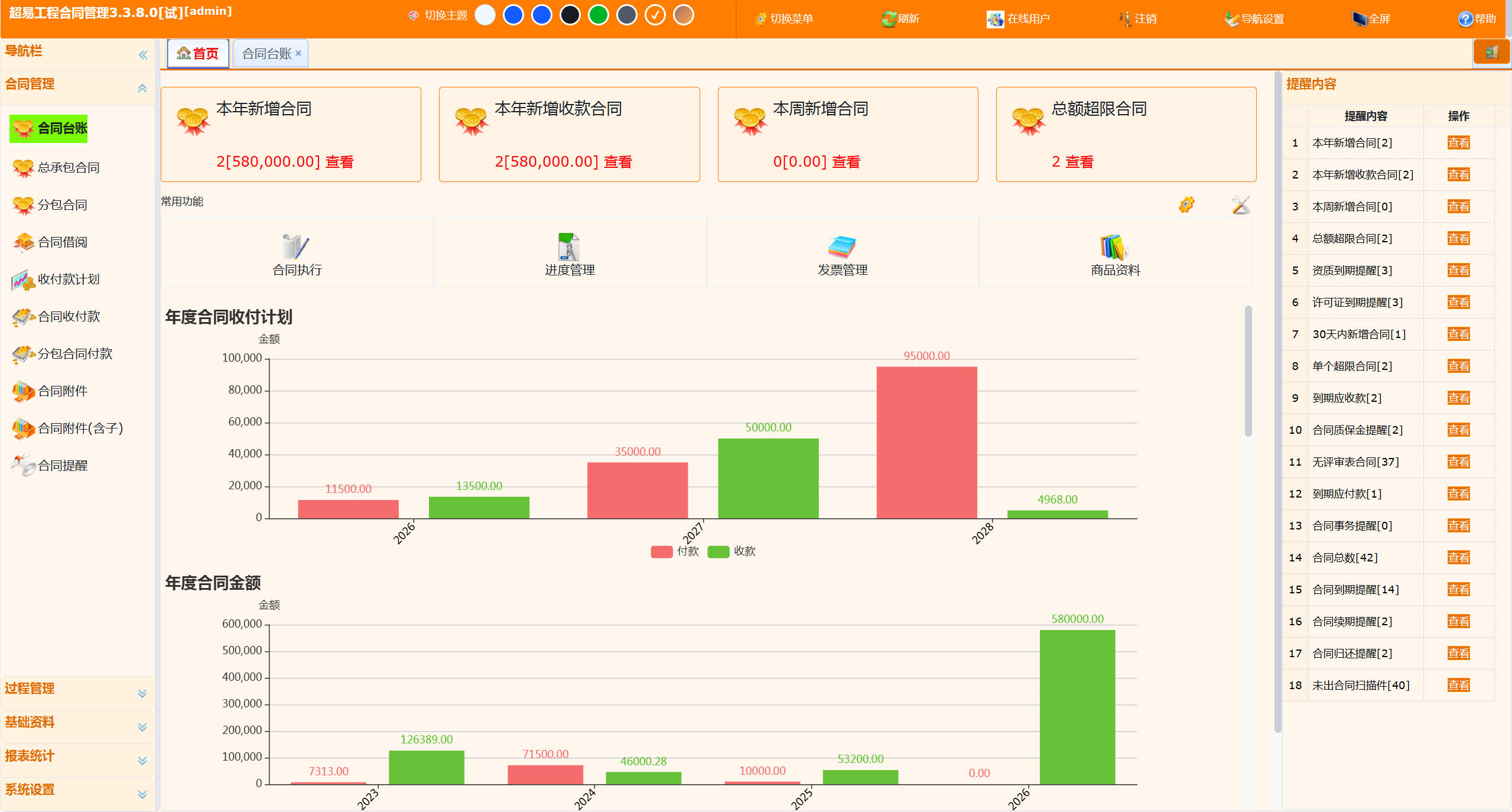Expand the 过程管理 navigation section
This screenshot has width=1512, height=812.
pyautogui.click(x=142, y=693)
